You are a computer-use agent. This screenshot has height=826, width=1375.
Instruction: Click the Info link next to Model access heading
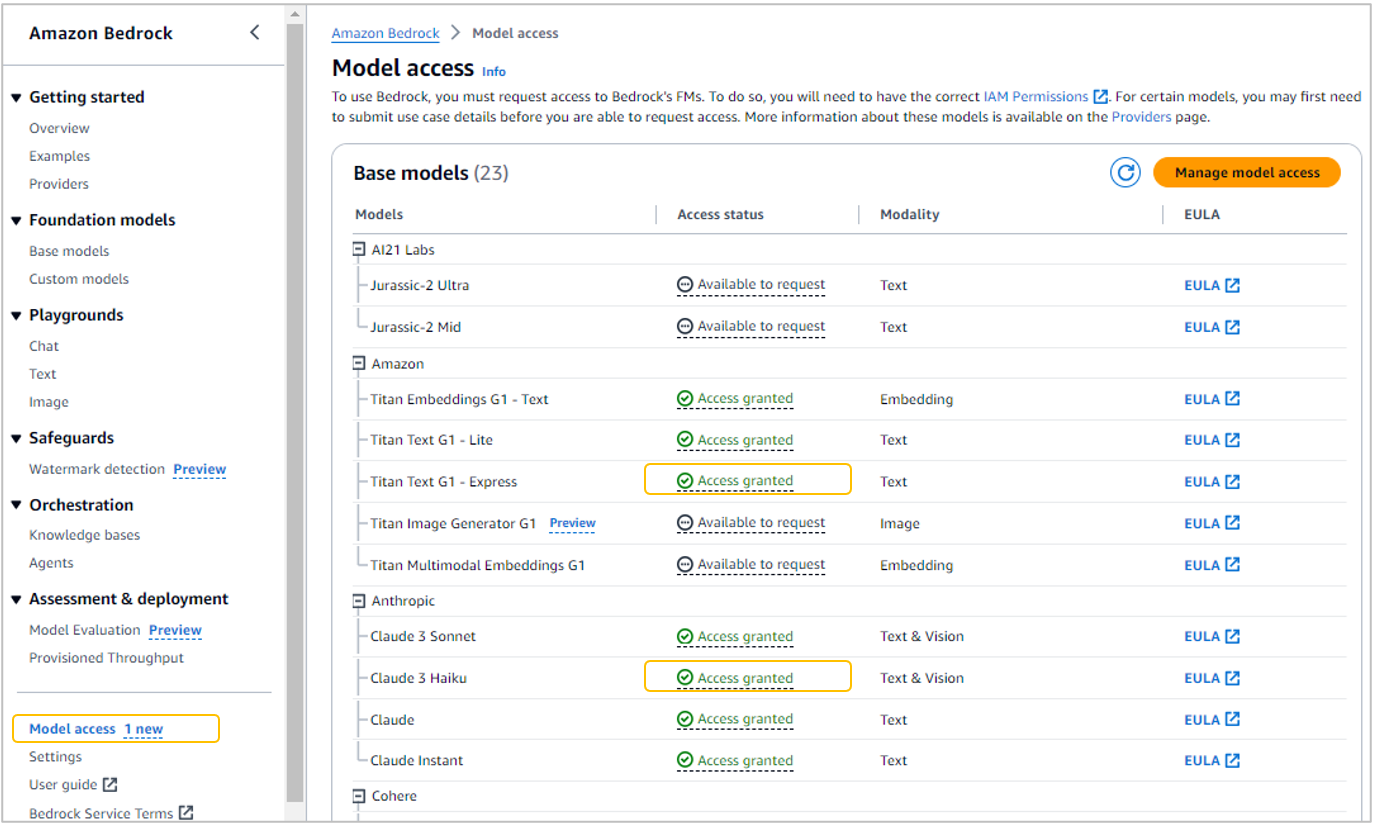tap(494, 72)
